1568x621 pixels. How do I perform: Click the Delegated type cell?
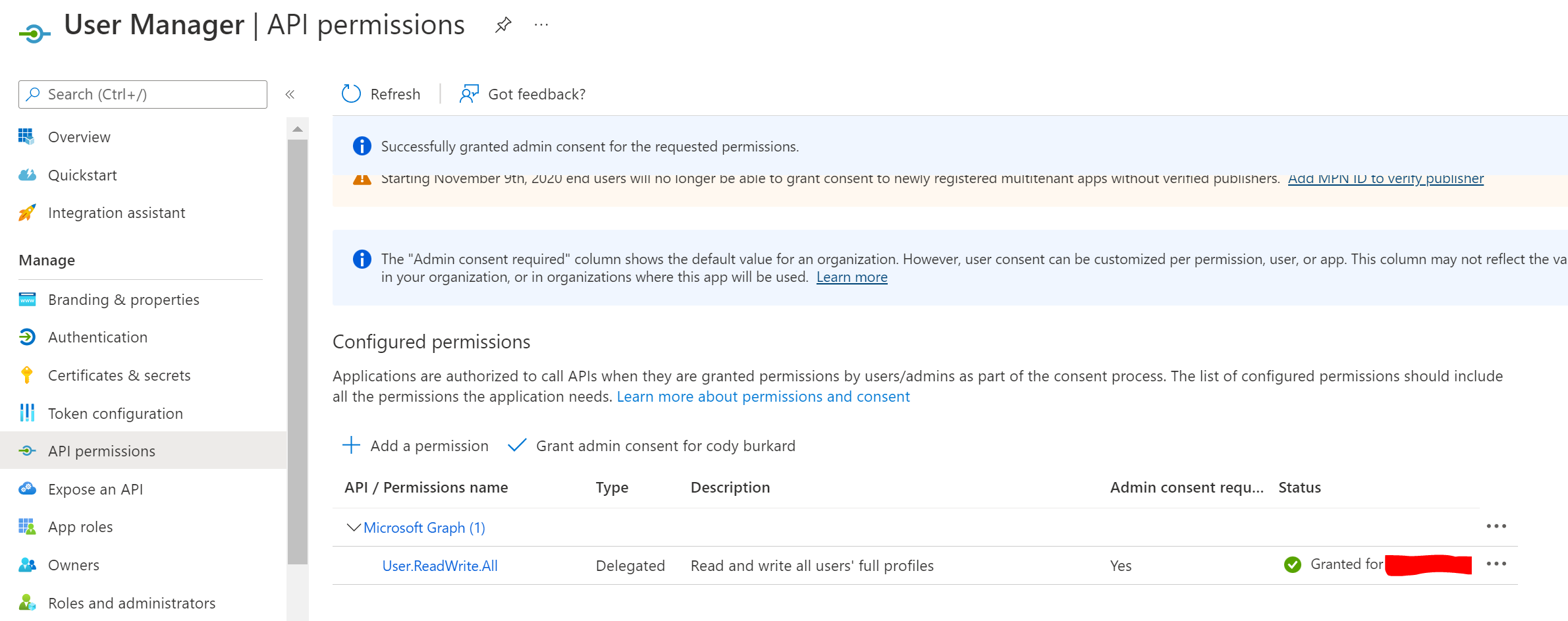pyautogui.click(x=630, y=566)
